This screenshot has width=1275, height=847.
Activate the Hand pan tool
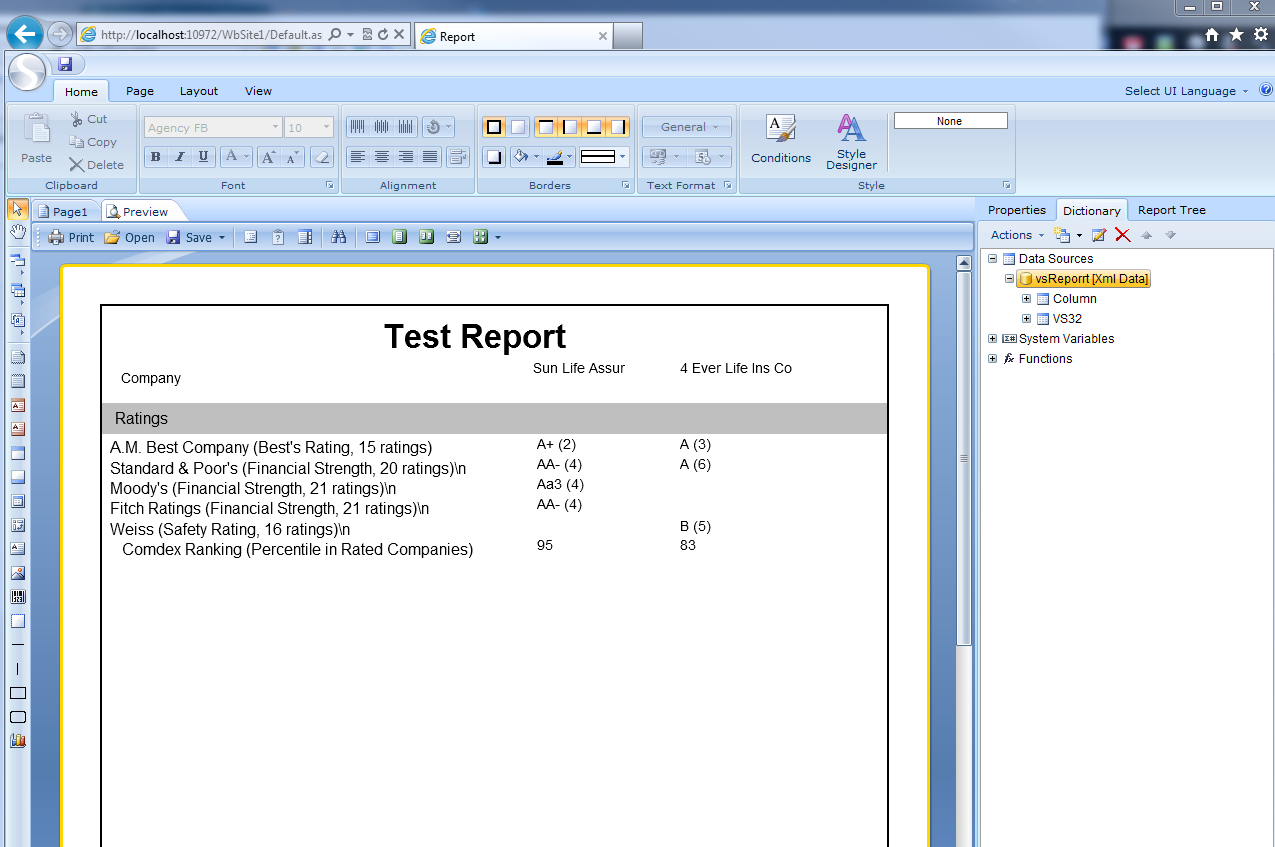coord(17,232)
